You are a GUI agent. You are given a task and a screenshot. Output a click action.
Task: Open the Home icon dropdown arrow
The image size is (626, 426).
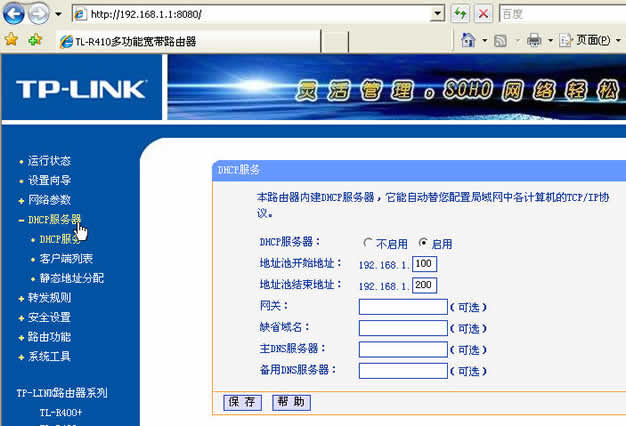click(x=485, y=40)
